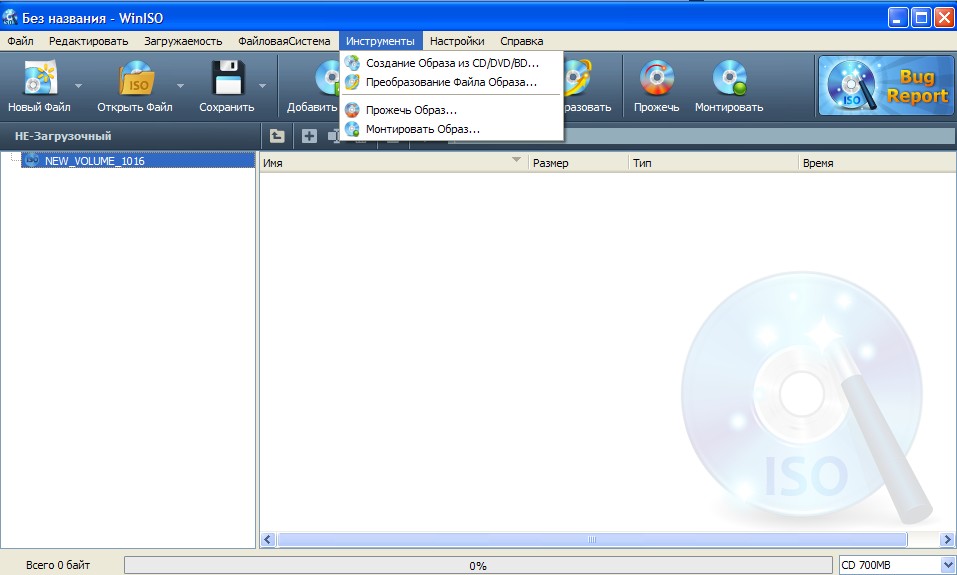Click the Сохранить floppy disk icon
Screen dimensions: 957x575
point(228,78)
